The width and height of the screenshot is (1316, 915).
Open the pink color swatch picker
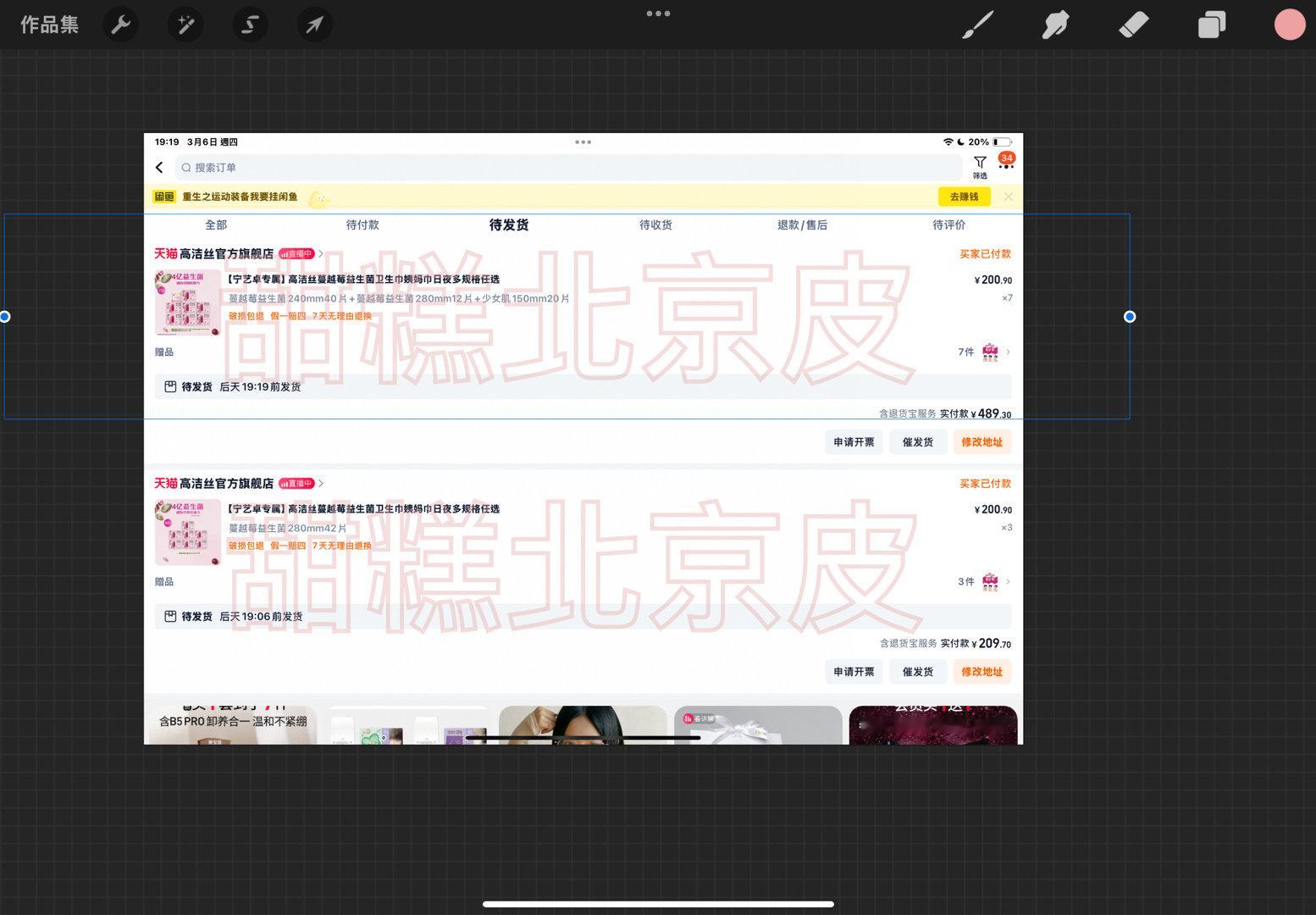[1290, 25]
